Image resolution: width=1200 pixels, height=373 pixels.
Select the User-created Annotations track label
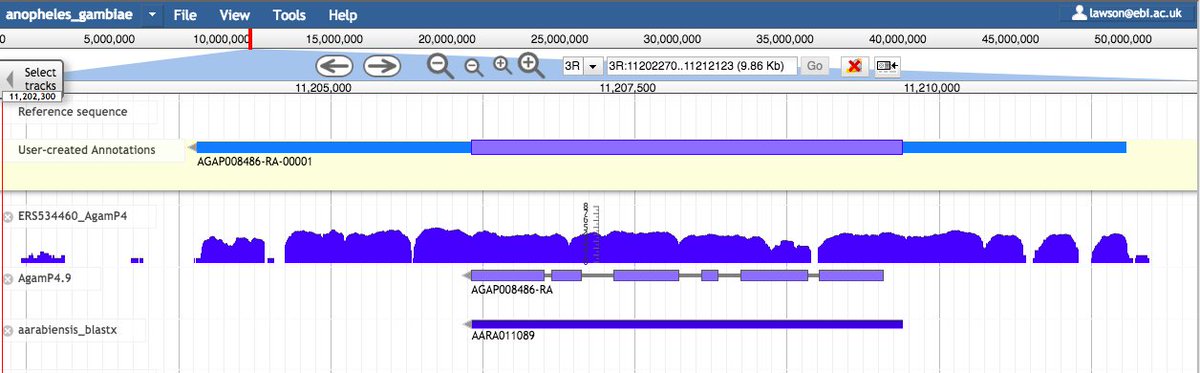(x=87, y=149)
